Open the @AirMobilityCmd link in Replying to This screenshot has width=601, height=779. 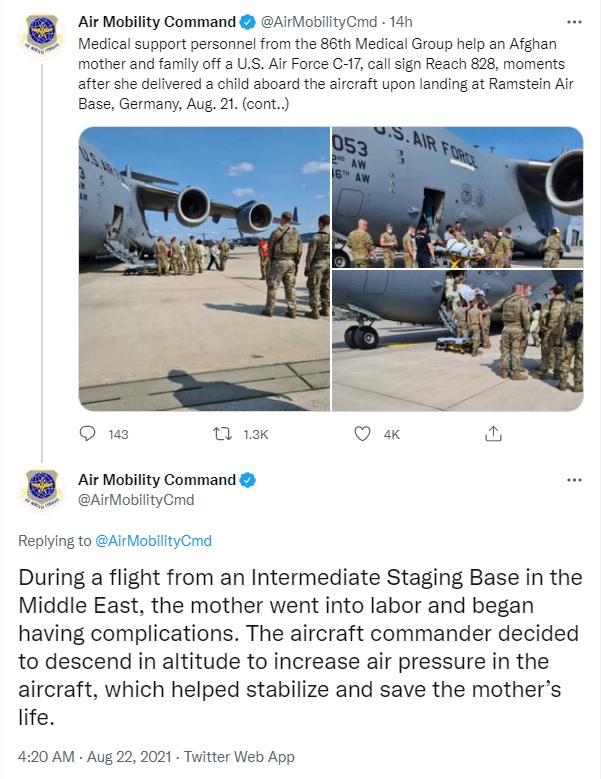click(153, 541)
